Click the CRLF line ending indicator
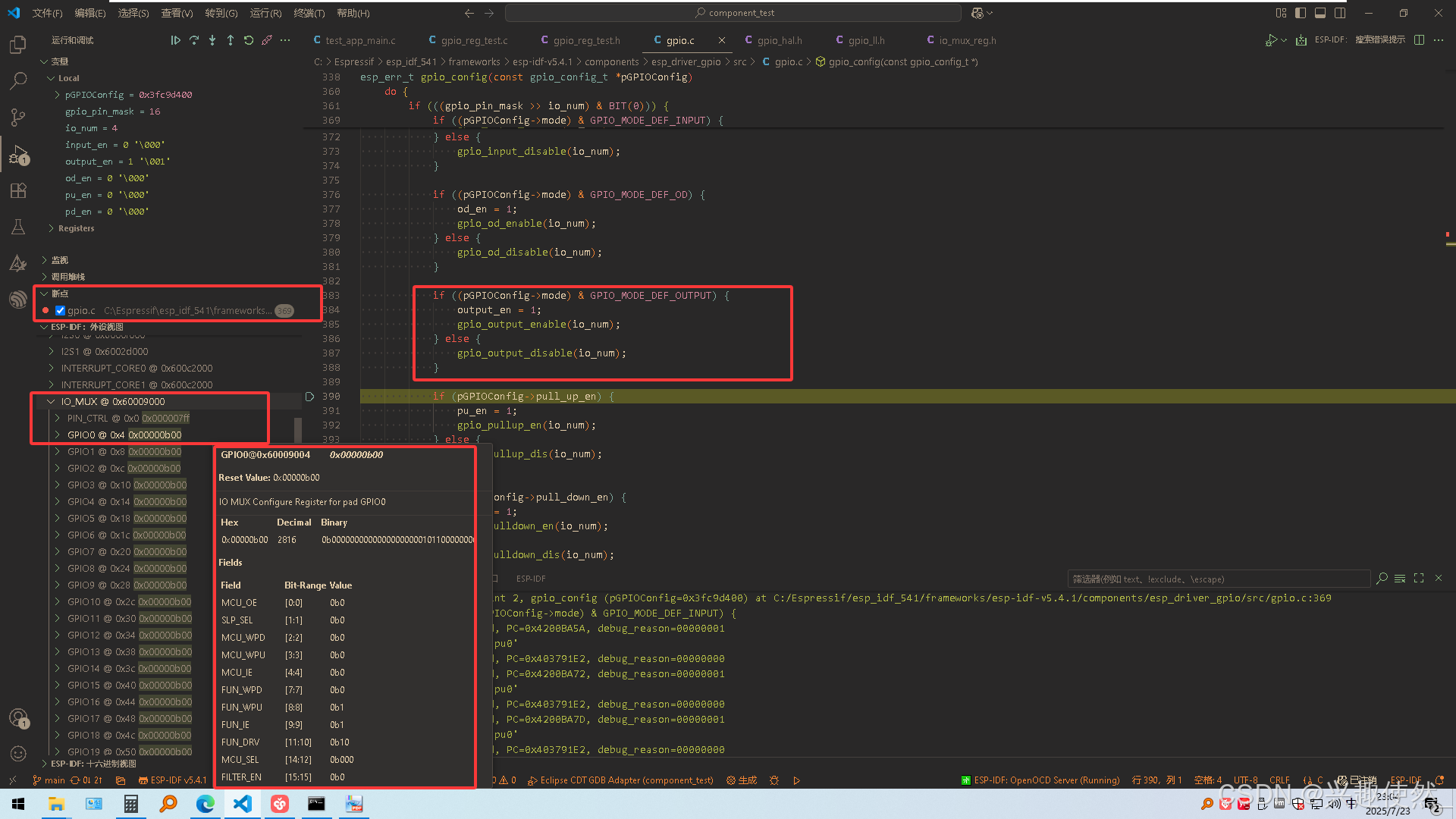 coord(1280,780)
